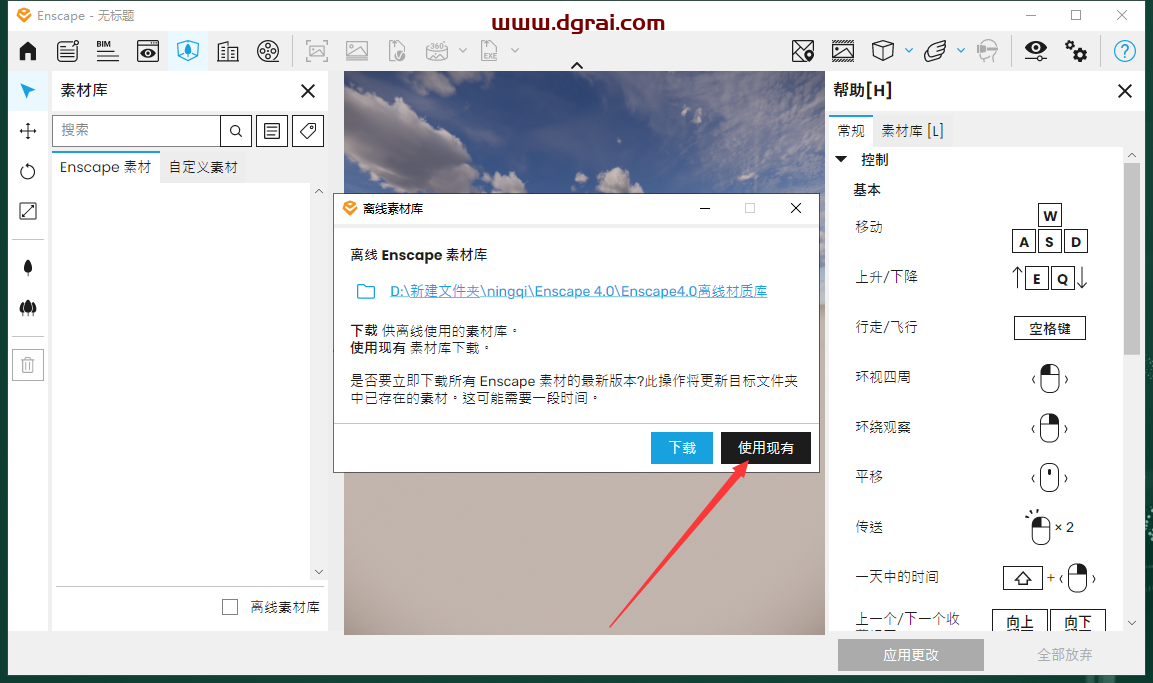Image resolution: width=1153 pixels, height=683 pixels.
Task: Open the safe frame map icon
Action: tap(803, 51)
